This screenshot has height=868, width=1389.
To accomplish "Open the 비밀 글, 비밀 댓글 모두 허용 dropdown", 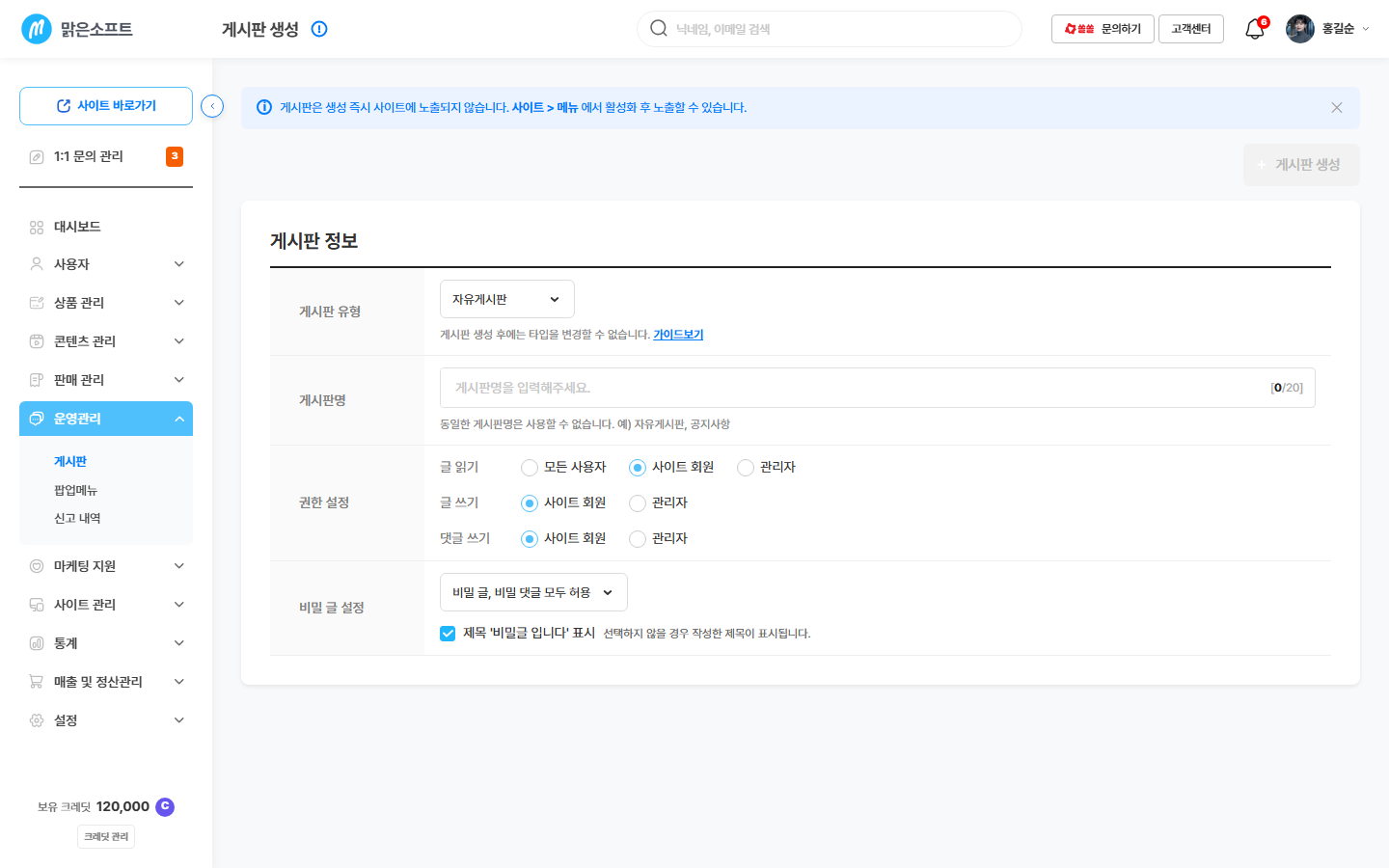I will [533, 592].
